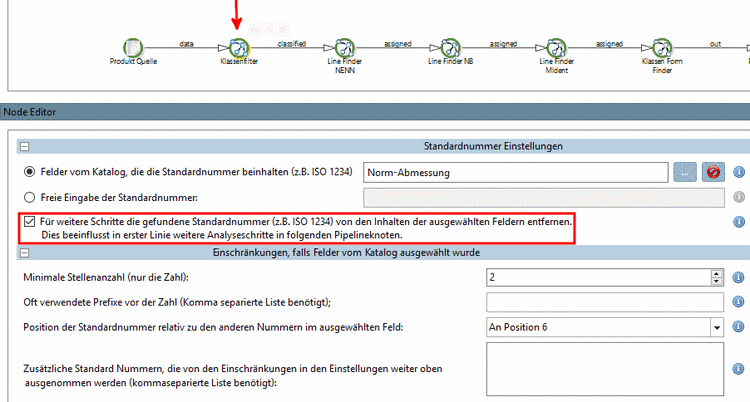Collapse Standardnummer Einstellungen section

(x=24, y=146)
